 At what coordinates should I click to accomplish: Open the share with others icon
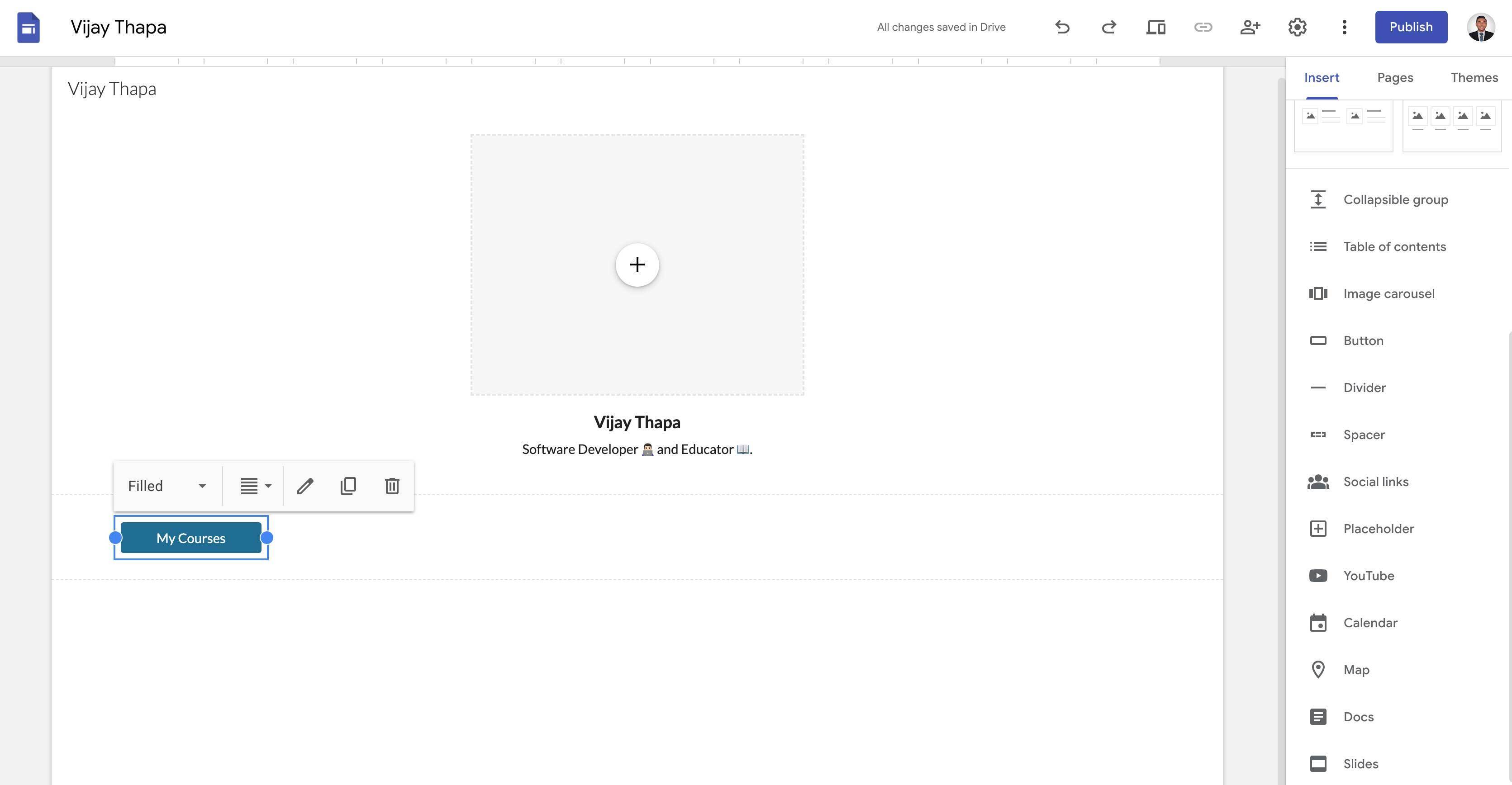(x=1250, y=27)
